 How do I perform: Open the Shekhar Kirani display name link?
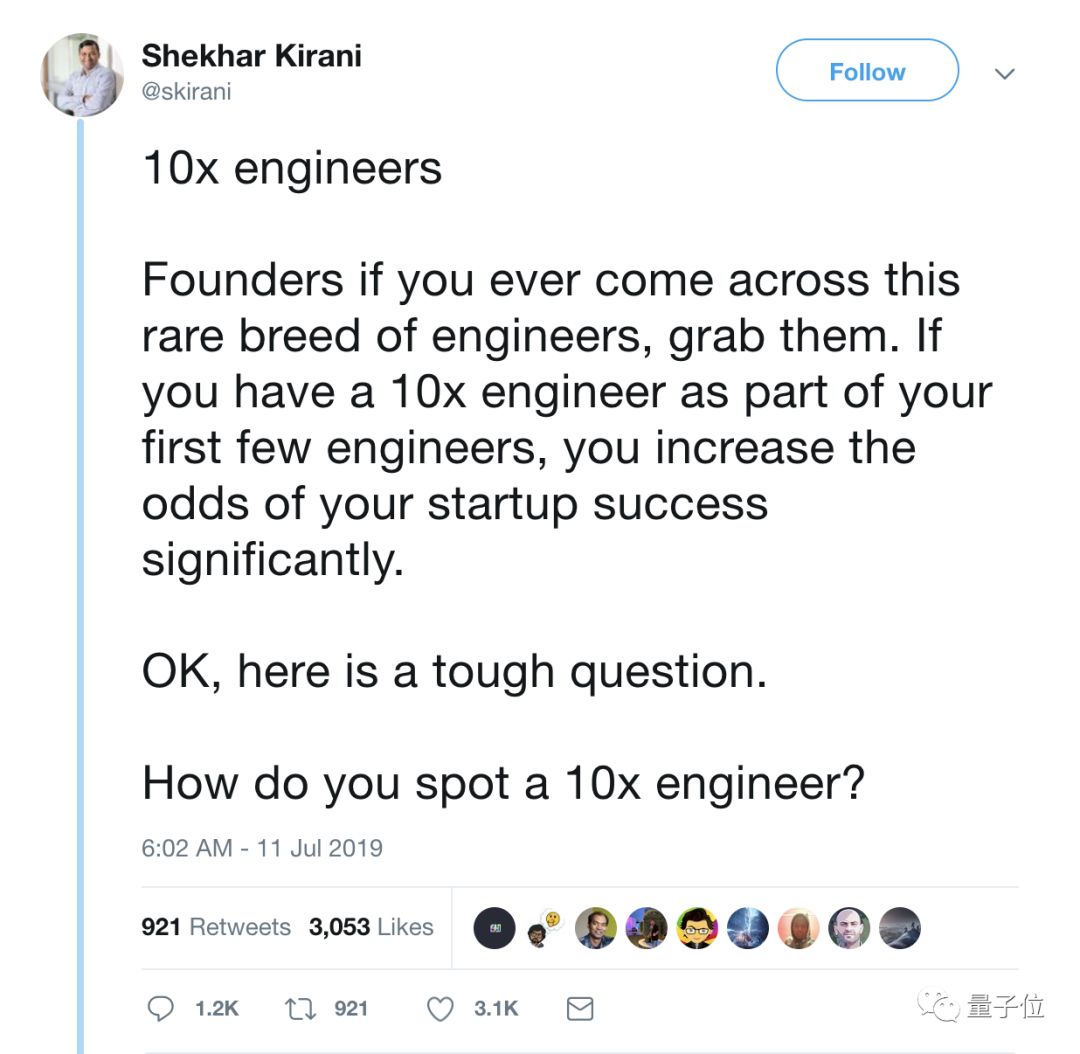pyautogui.click(x=251, y=55)
